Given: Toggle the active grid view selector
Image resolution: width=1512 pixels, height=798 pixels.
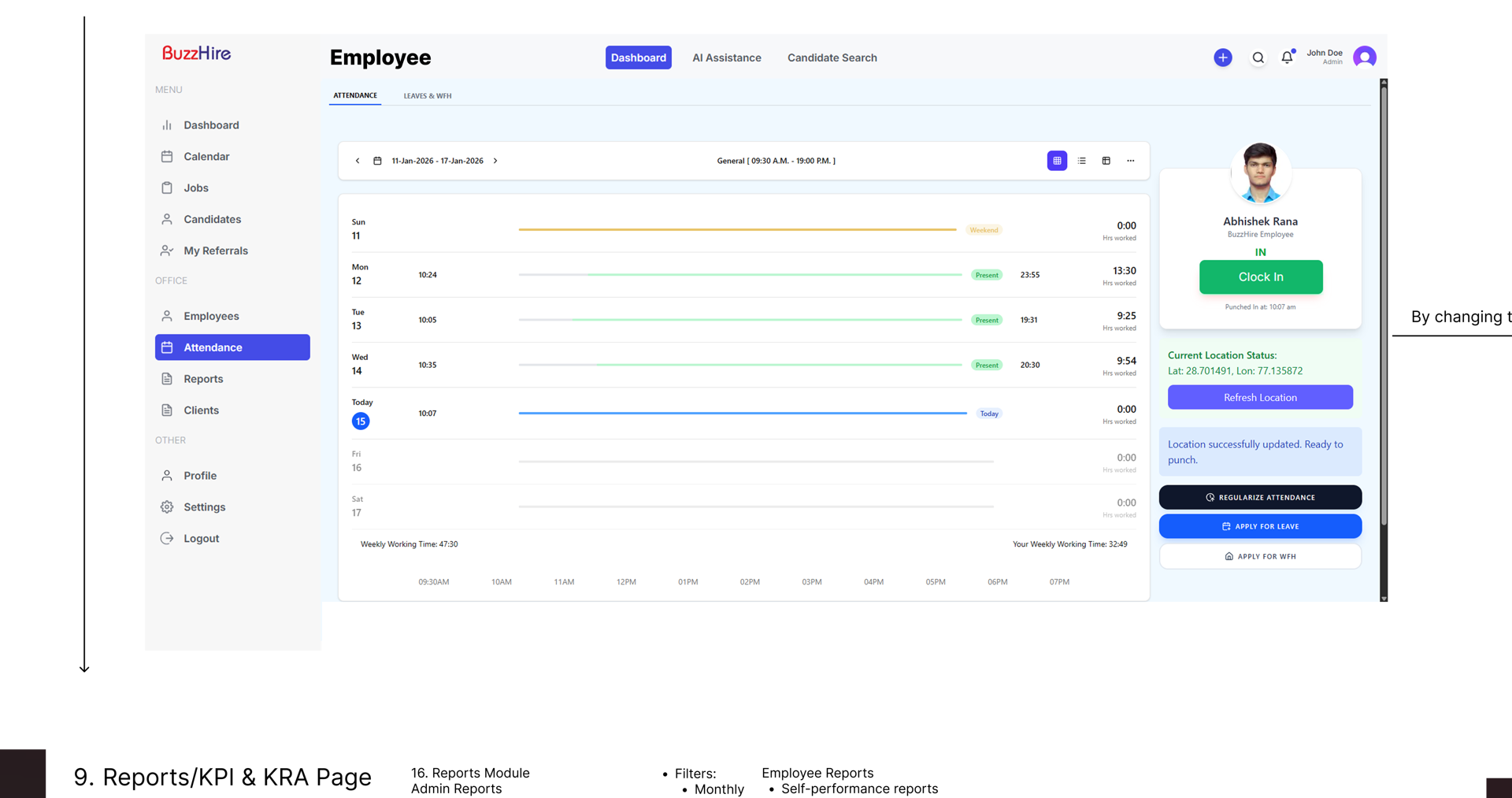Looking at the screenshot, I should pyautogui.click(x=1056, y=160).
